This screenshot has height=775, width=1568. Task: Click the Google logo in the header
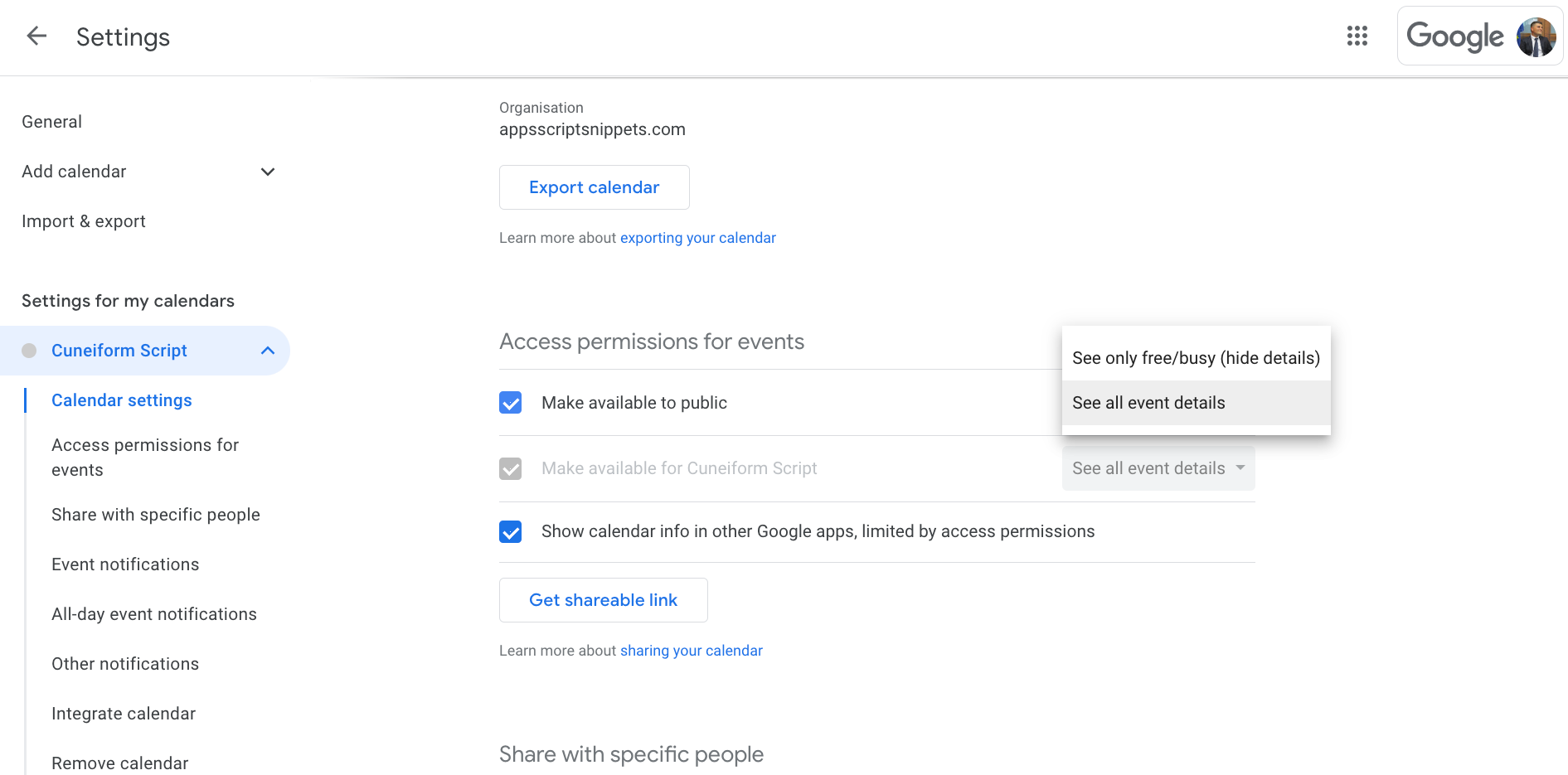click(x=1454, y=36)
